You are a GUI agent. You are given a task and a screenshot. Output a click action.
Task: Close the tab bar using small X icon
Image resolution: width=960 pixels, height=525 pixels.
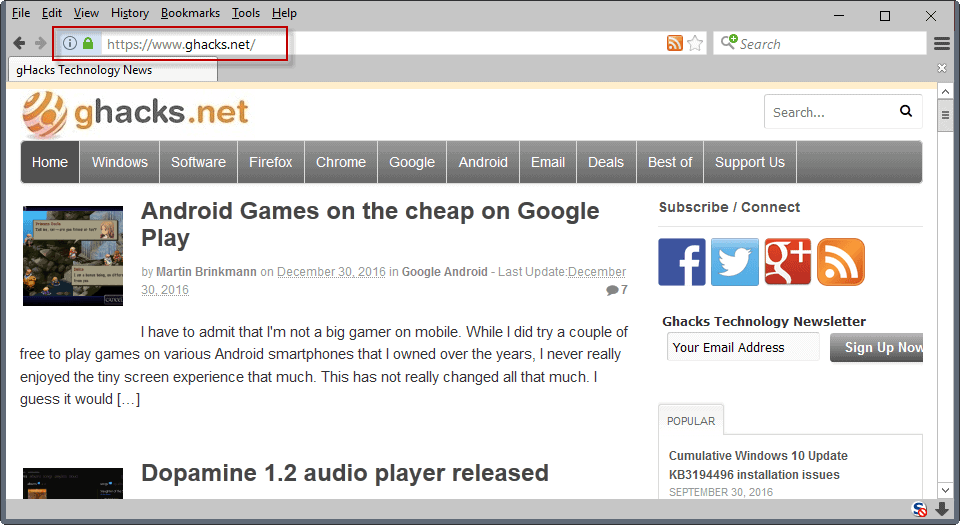942,68
